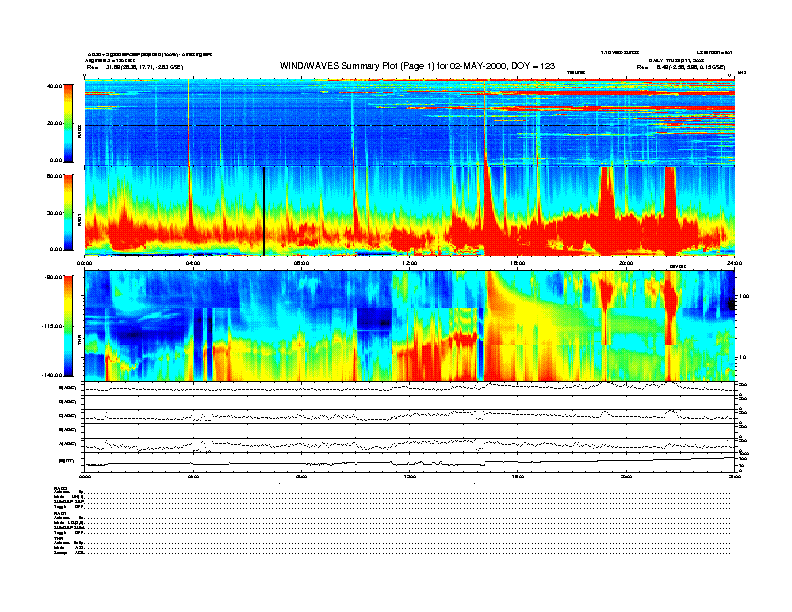792x612 pixels.
Task: Click the 10 frequency label beside TNR panel
Action: click(x=744, y=358)
